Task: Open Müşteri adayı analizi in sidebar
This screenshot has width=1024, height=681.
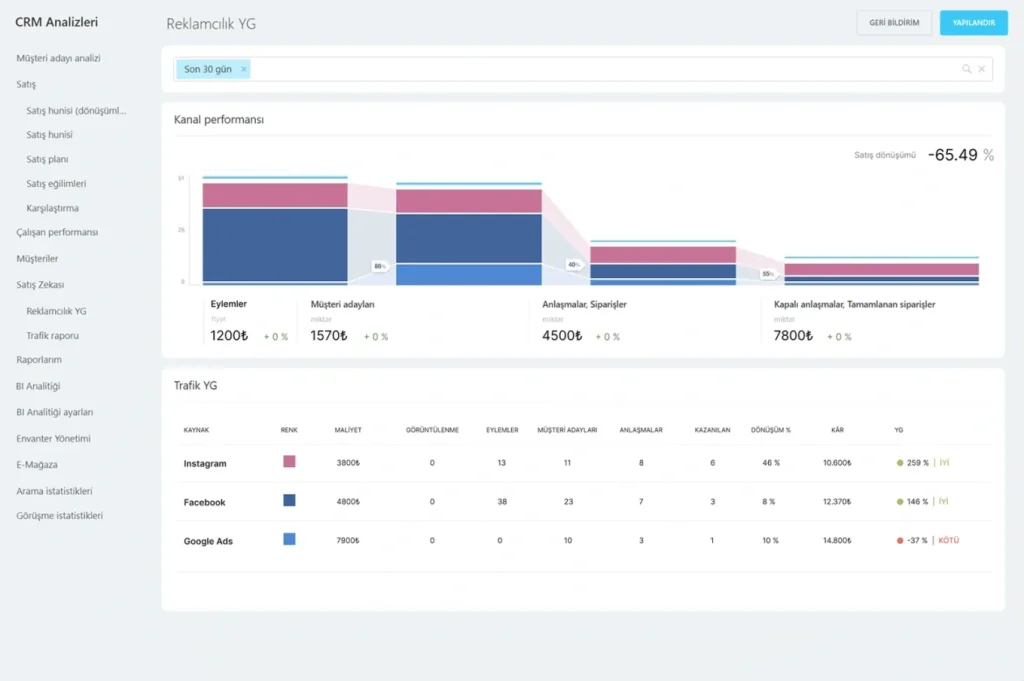Action: click(x=58, y=59)
